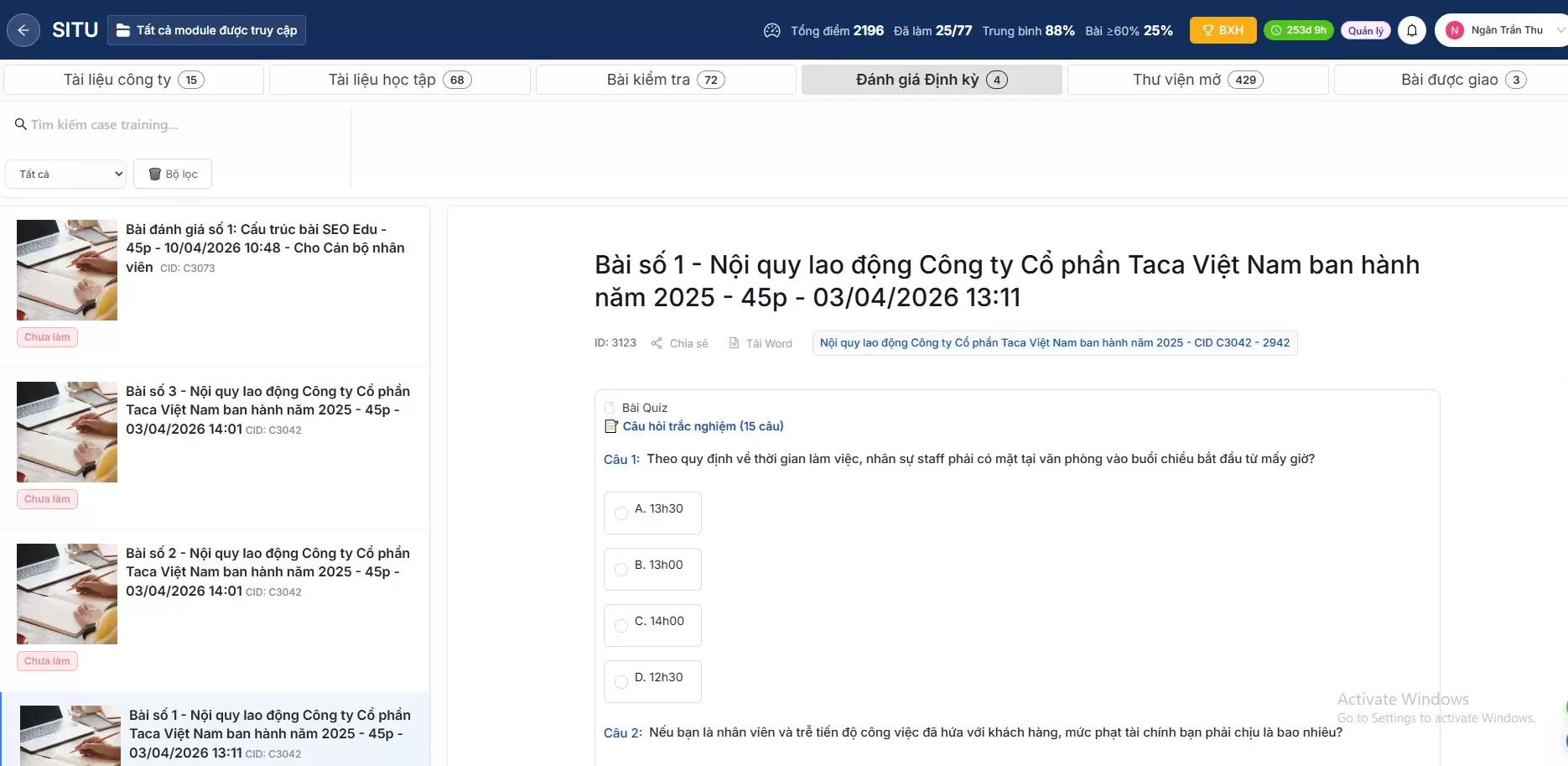The image size is (1568, 766).
Task: Open the Bài được giao tab
Action: (1451, 80)
